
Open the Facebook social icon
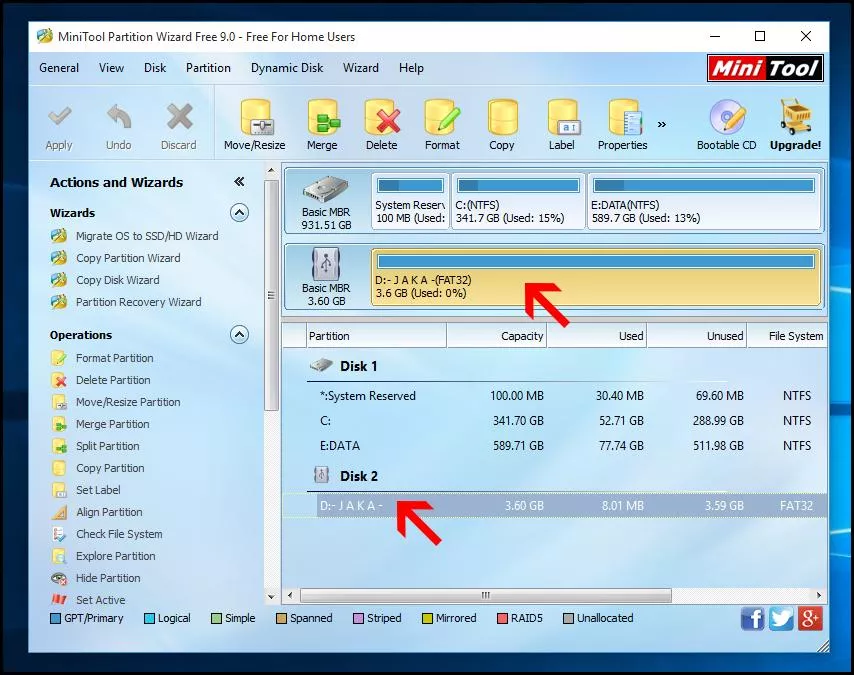[x=753, y=619]
